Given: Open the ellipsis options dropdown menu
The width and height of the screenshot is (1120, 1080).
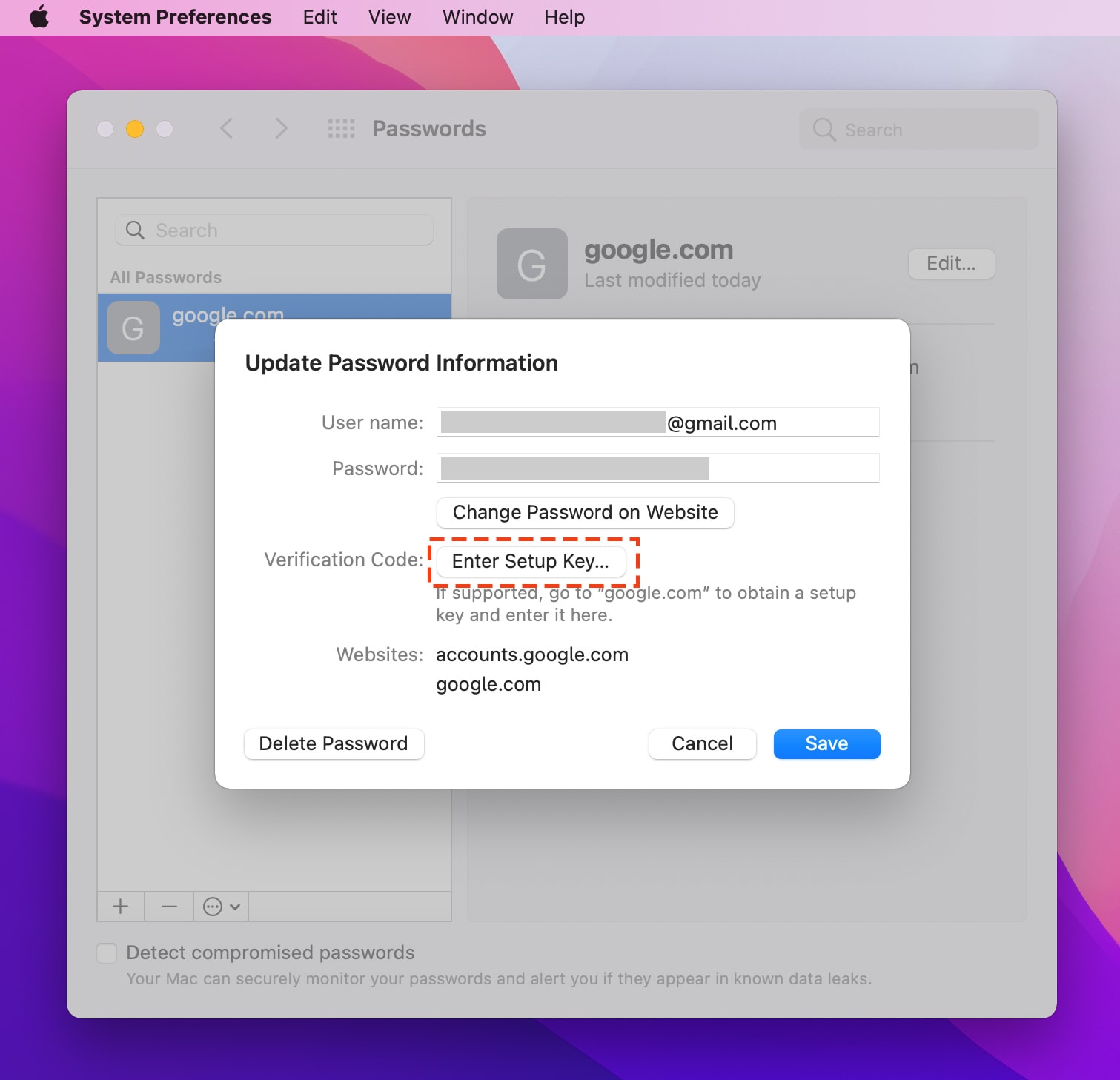Looking at the screenshot, I should point(213,906).
